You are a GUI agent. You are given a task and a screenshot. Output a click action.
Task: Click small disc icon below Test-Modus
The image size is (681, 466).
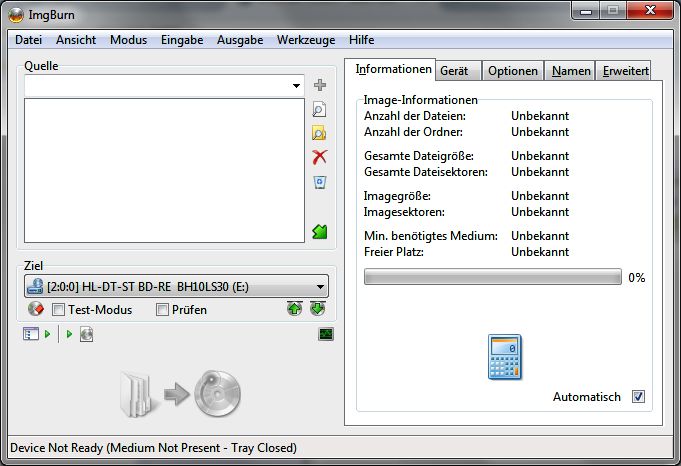pos(86,334)
